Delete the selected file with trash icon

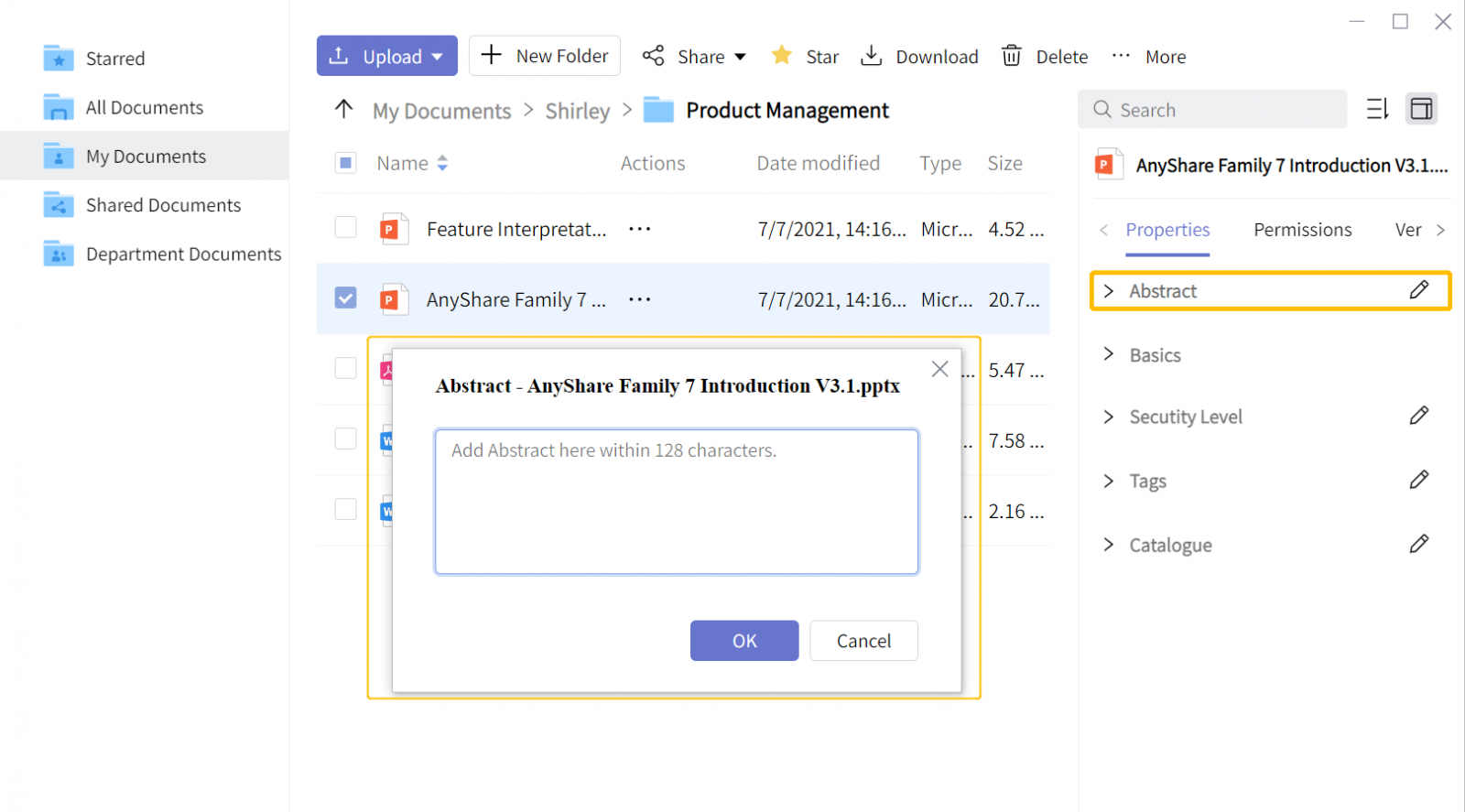pos(1011,57)
